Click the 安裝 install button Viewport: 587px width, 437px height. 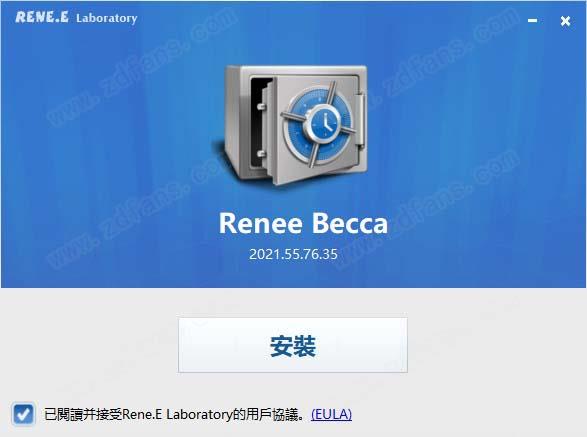pos(293,345)
